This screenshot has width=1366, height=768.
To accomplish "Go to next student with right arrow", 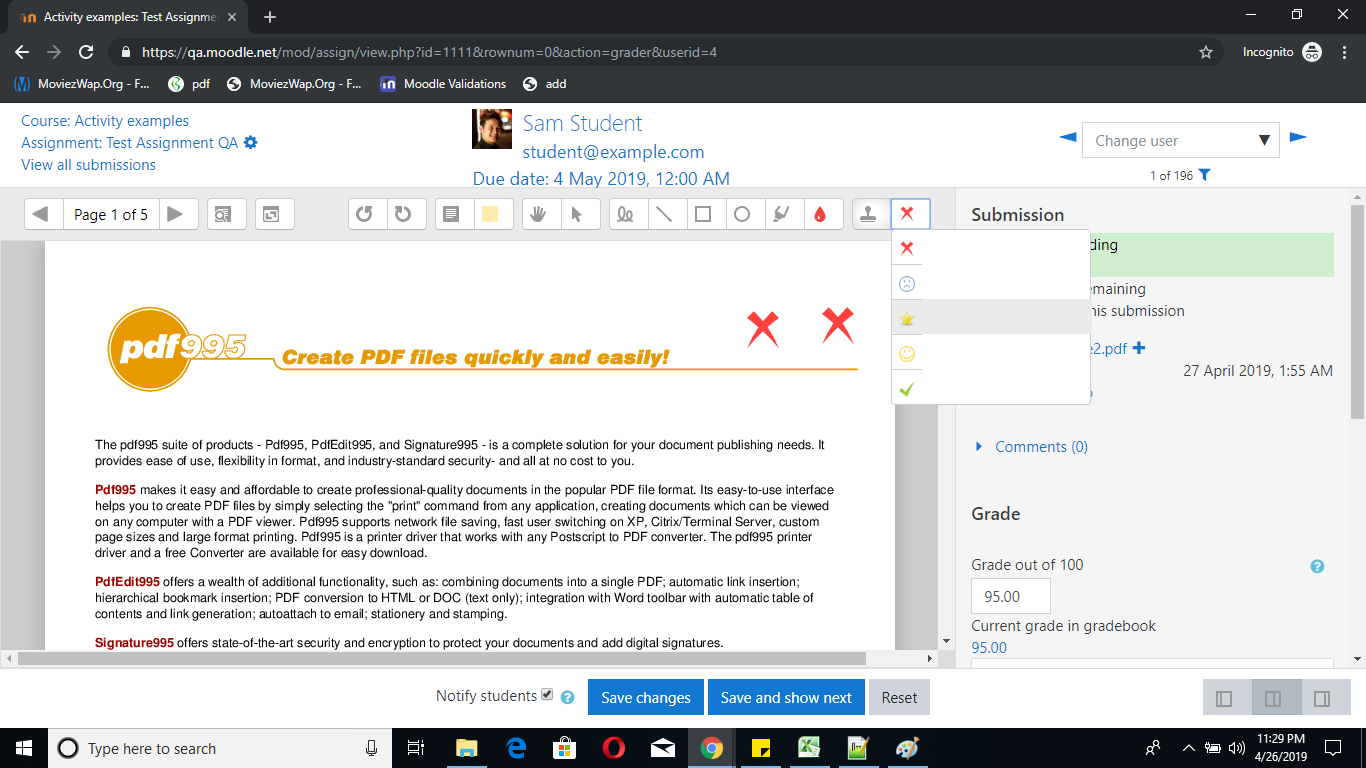I will [x=1298, y=137].
